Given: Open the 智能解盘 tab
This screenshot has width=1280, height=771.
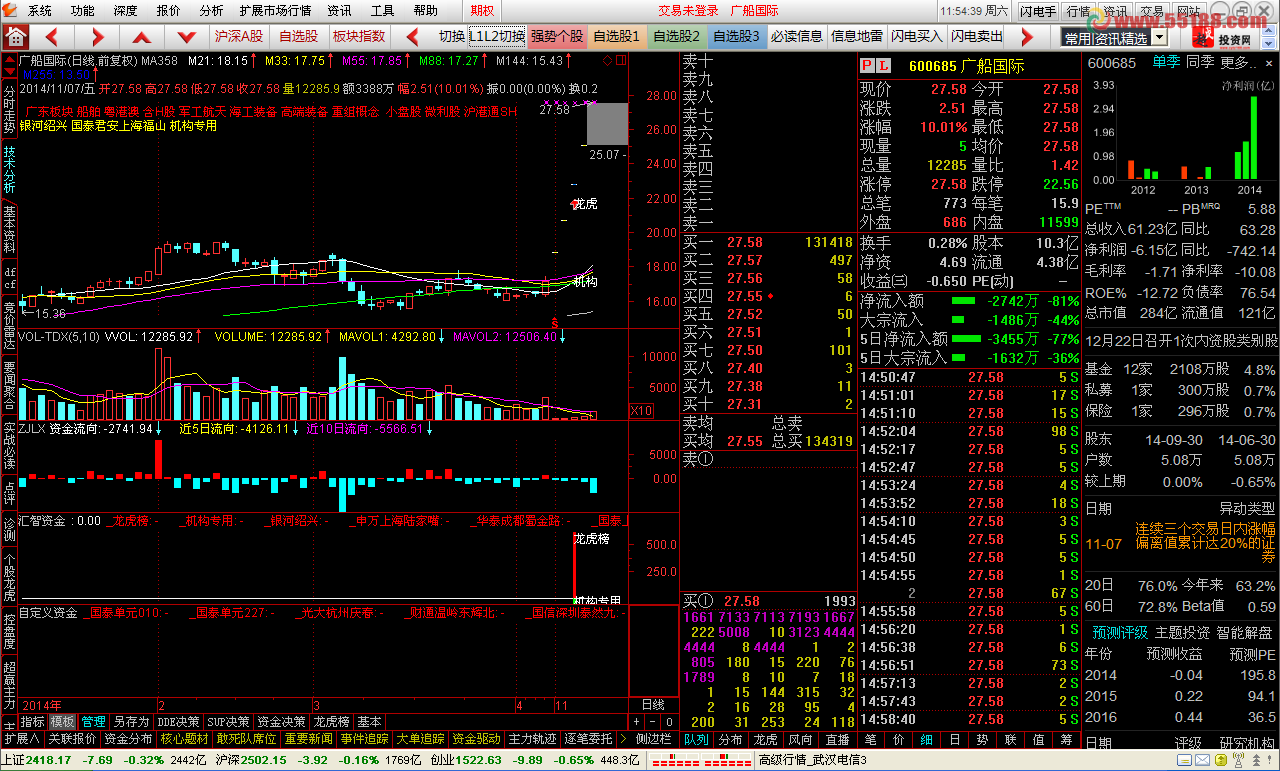Looking at the screenshot, I should (1244, 633).
